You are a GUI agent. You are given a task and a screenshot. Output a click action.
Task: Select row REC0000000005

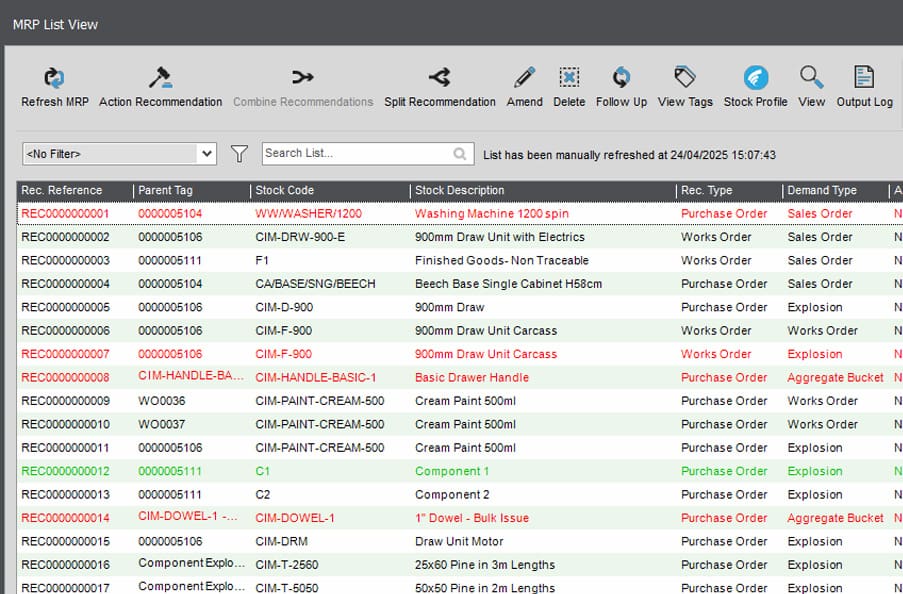[460, 307]
